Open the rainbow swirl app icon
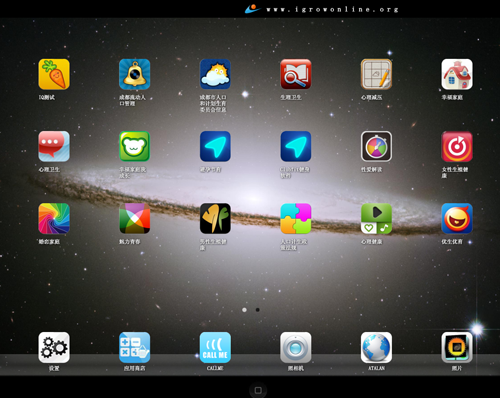 tap(54, 218)
